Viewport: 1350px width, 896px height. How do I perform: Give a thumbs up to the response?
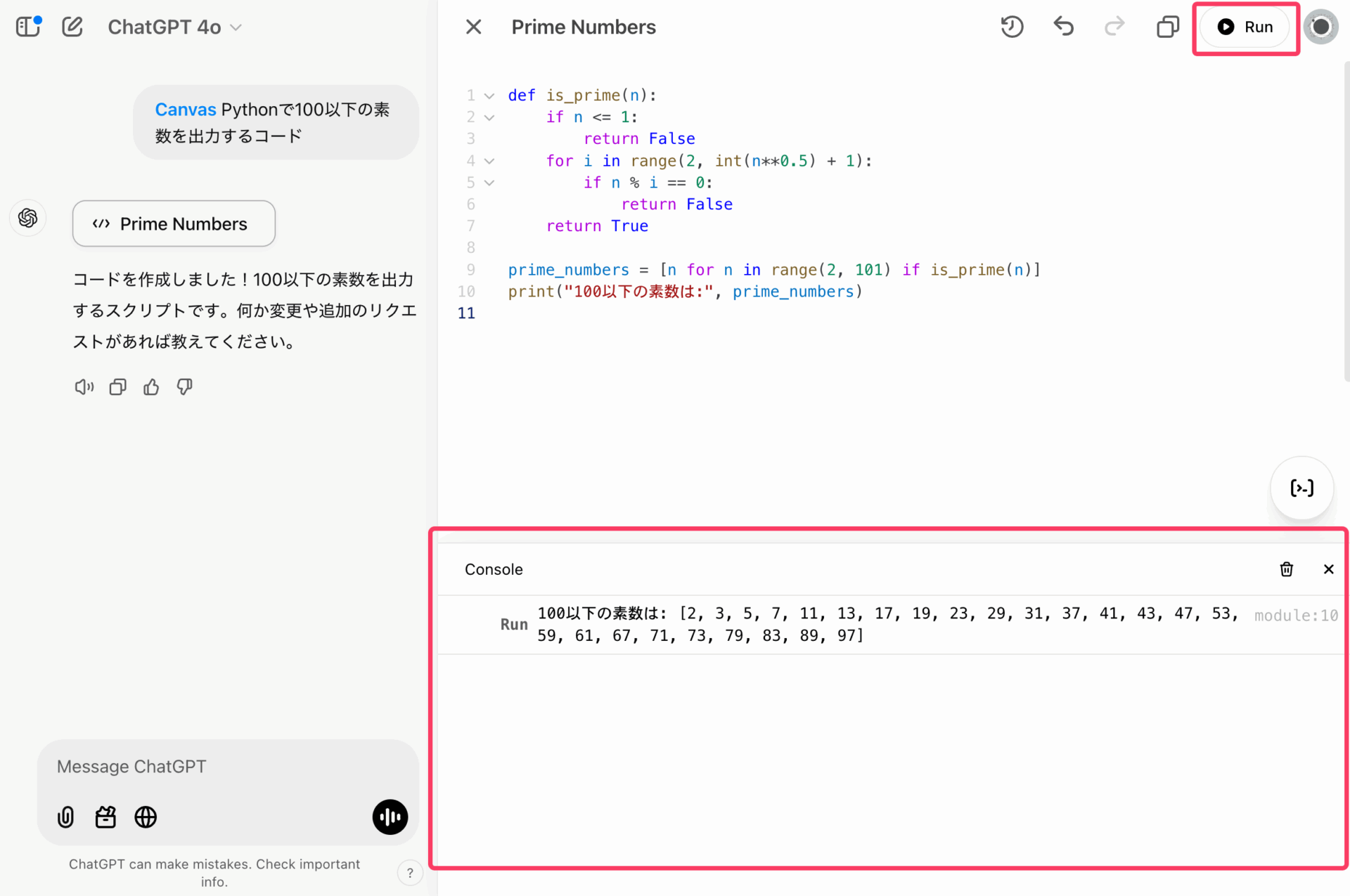[151, 387]
